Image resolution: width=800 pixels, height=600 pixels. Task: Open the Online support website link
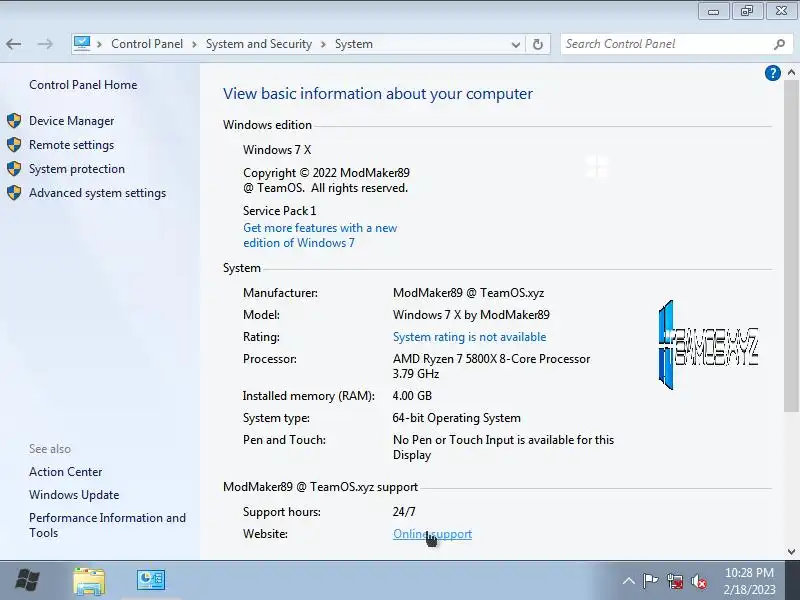[x=432, y=534]
